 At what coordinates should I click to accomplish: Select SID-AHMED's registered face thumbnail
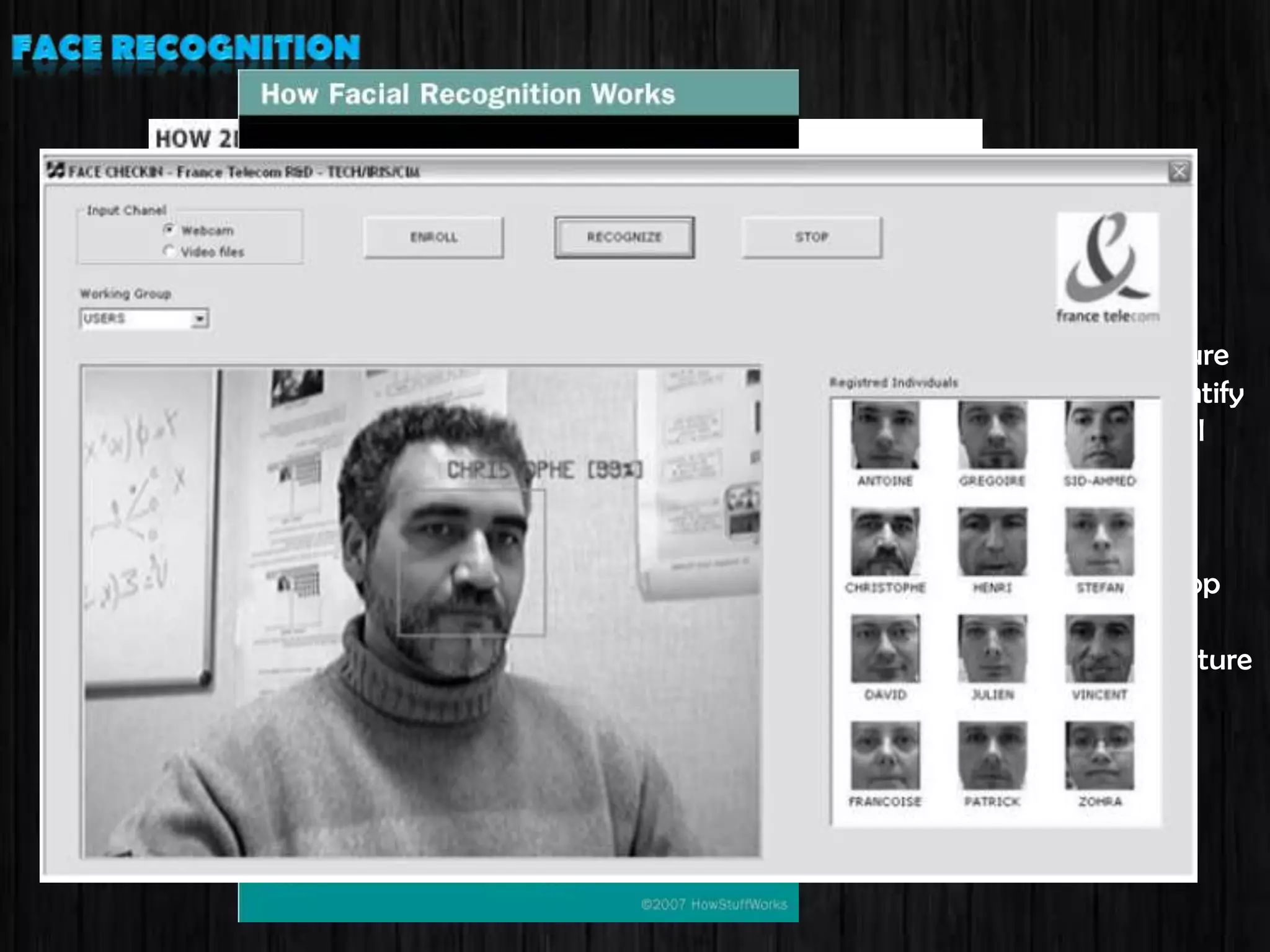tap(1099, 435)
